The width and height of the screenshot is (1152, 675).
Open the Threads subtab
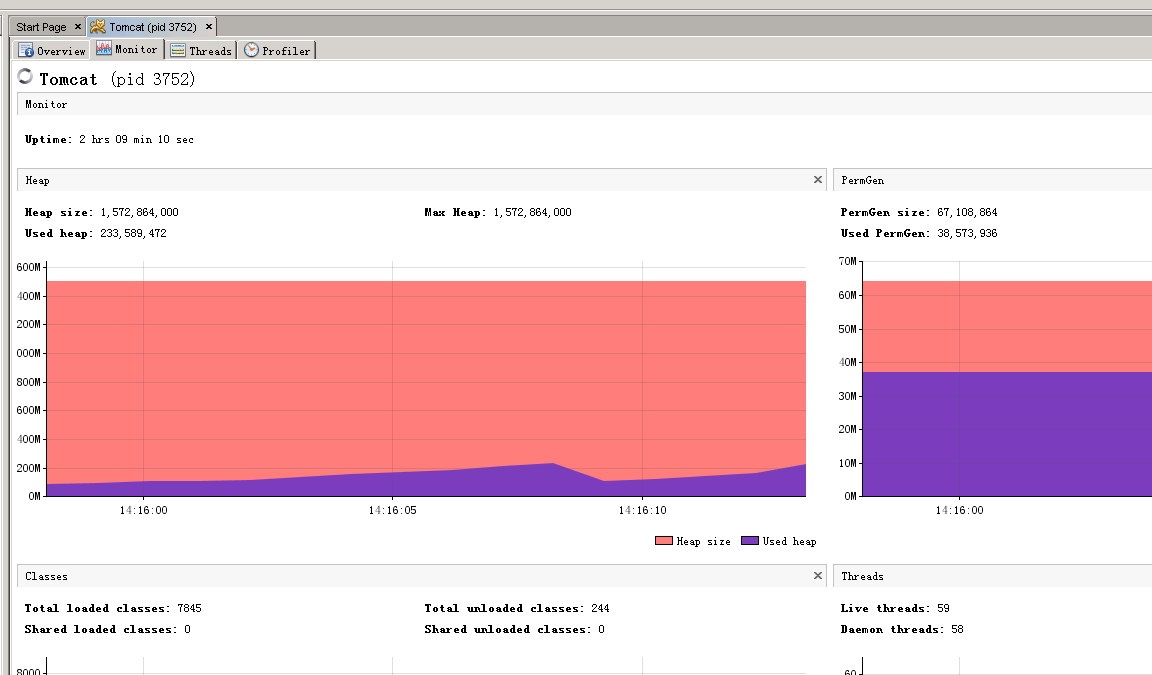[x=201, y=51]
